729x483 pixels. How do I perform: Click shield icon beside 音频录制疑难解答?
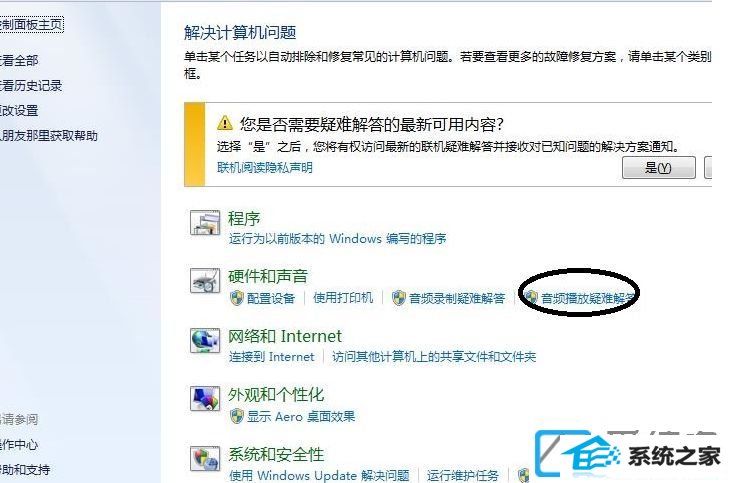398,298
